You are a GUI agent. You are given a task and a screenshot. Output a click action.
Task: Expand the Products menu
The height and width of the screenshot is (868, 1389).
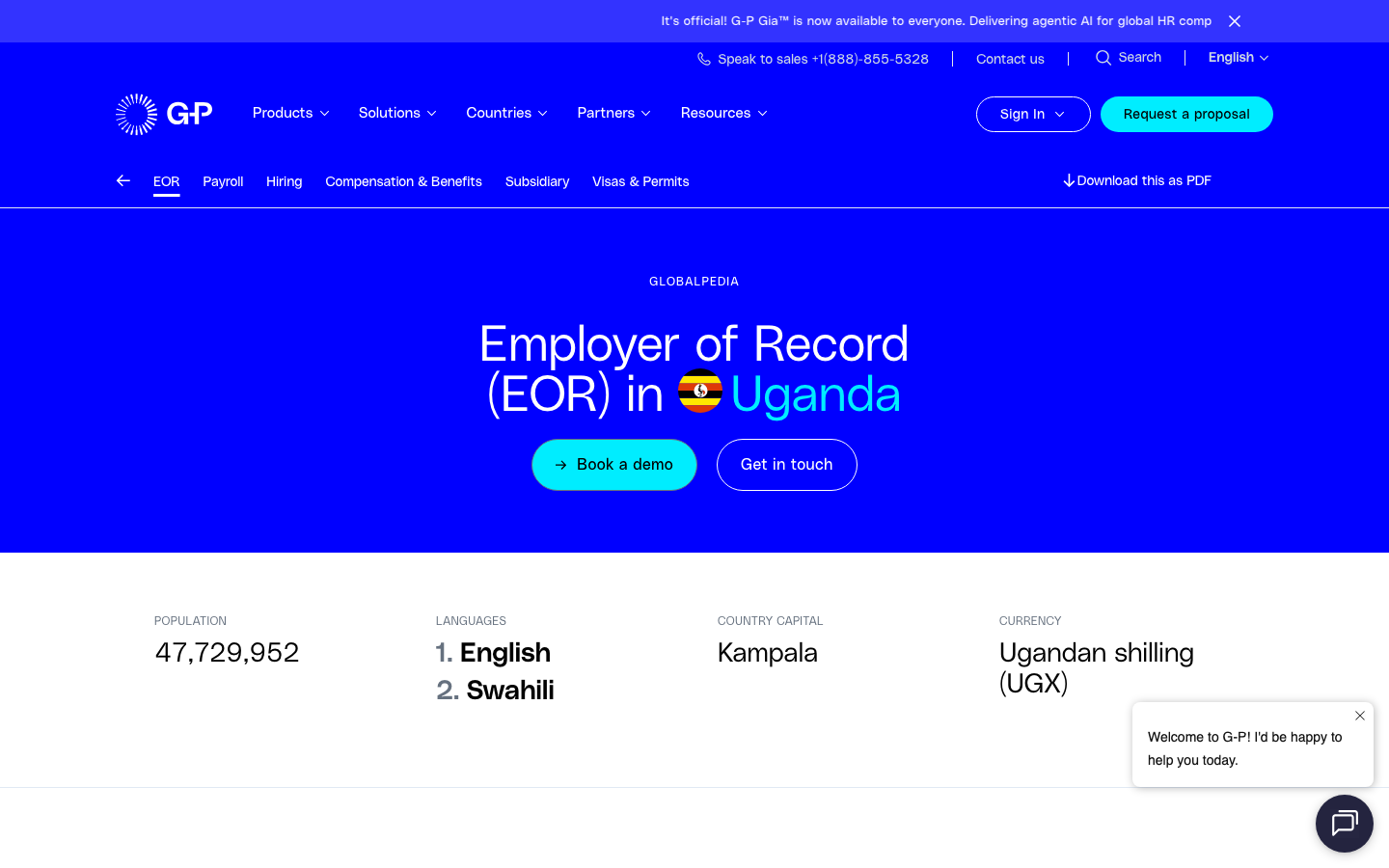coord(290,113)
